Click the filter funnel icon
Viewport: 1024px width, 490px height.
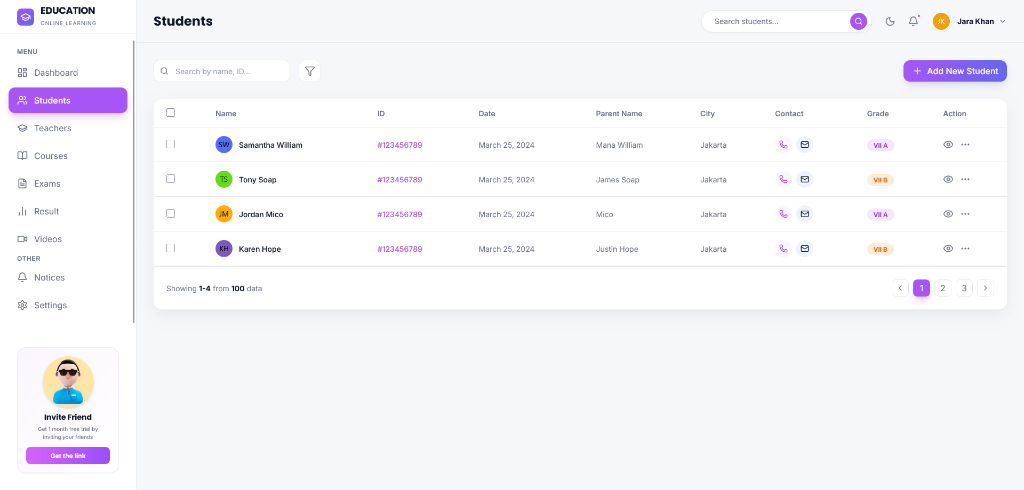[310, 71]
